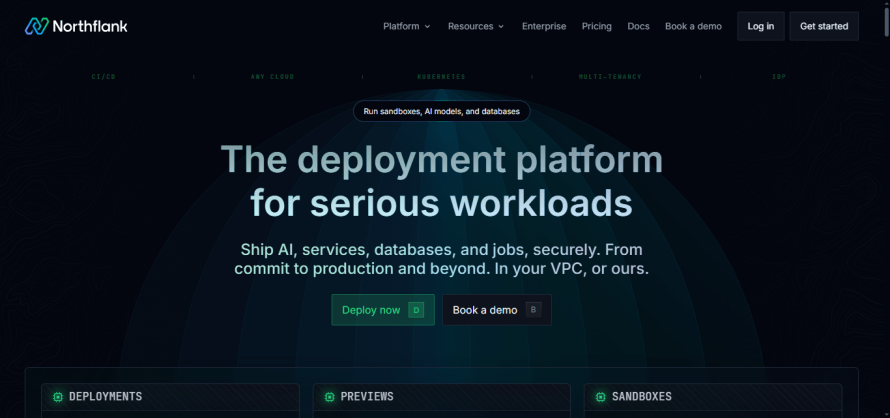The height and width of the screenshot is (418, 890).
Task: Open the Resources menu
Action: click(x=476, y=26)
